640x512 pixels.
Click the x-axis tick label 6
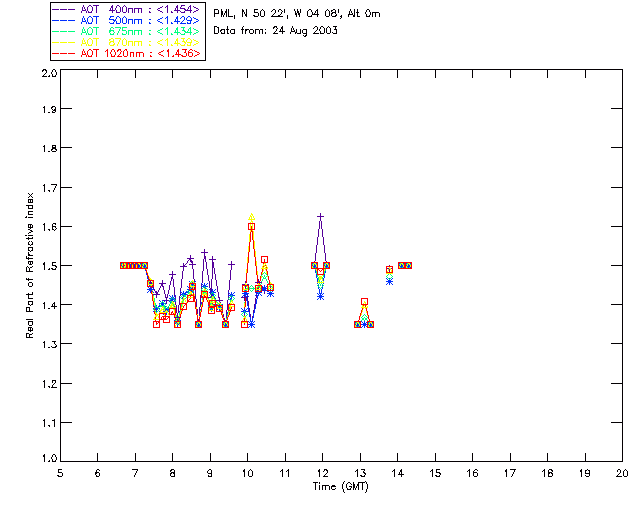pyautogui.click(x=98, y=473)
